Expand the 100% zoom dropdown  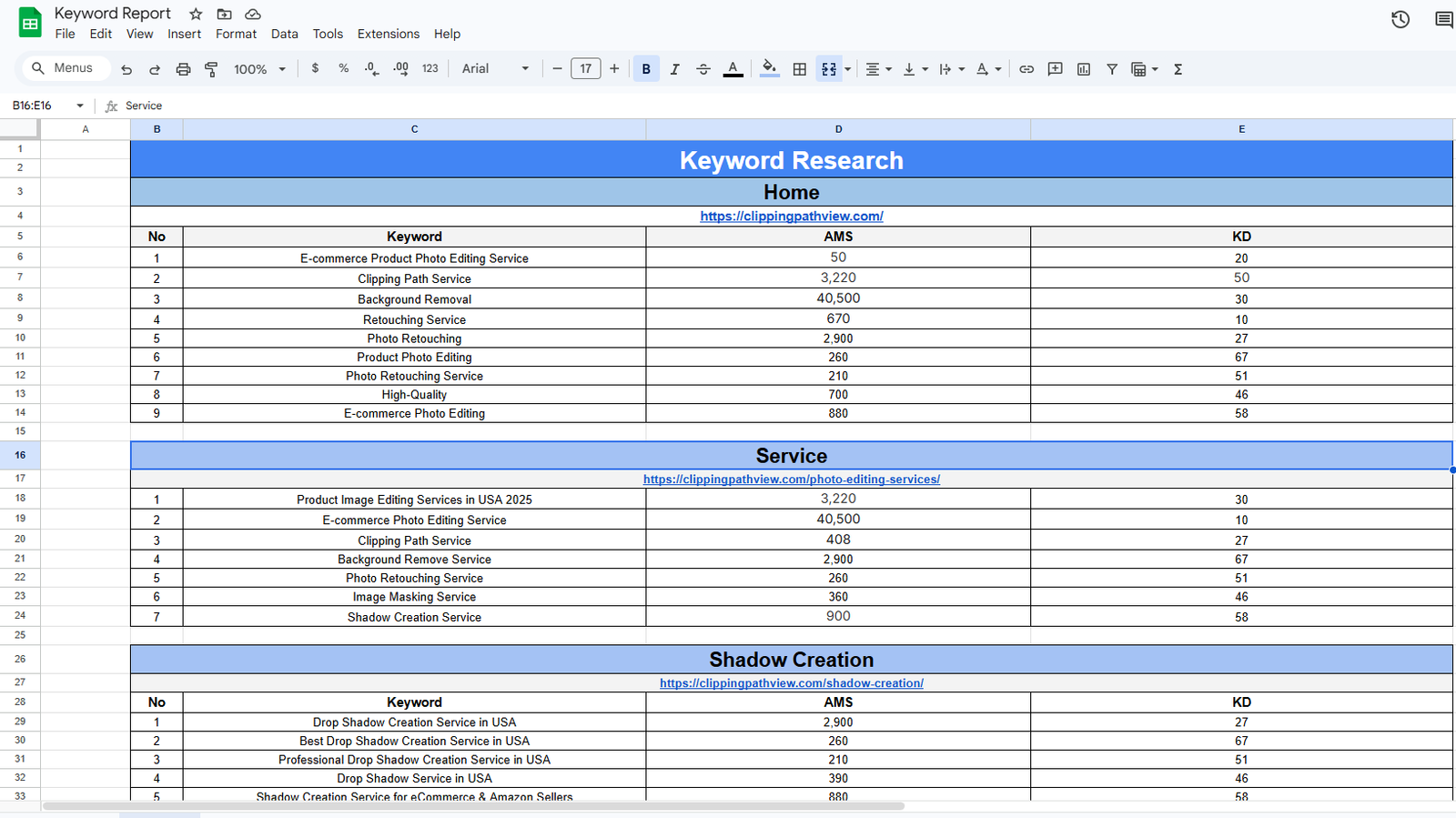tap(259, 69)
